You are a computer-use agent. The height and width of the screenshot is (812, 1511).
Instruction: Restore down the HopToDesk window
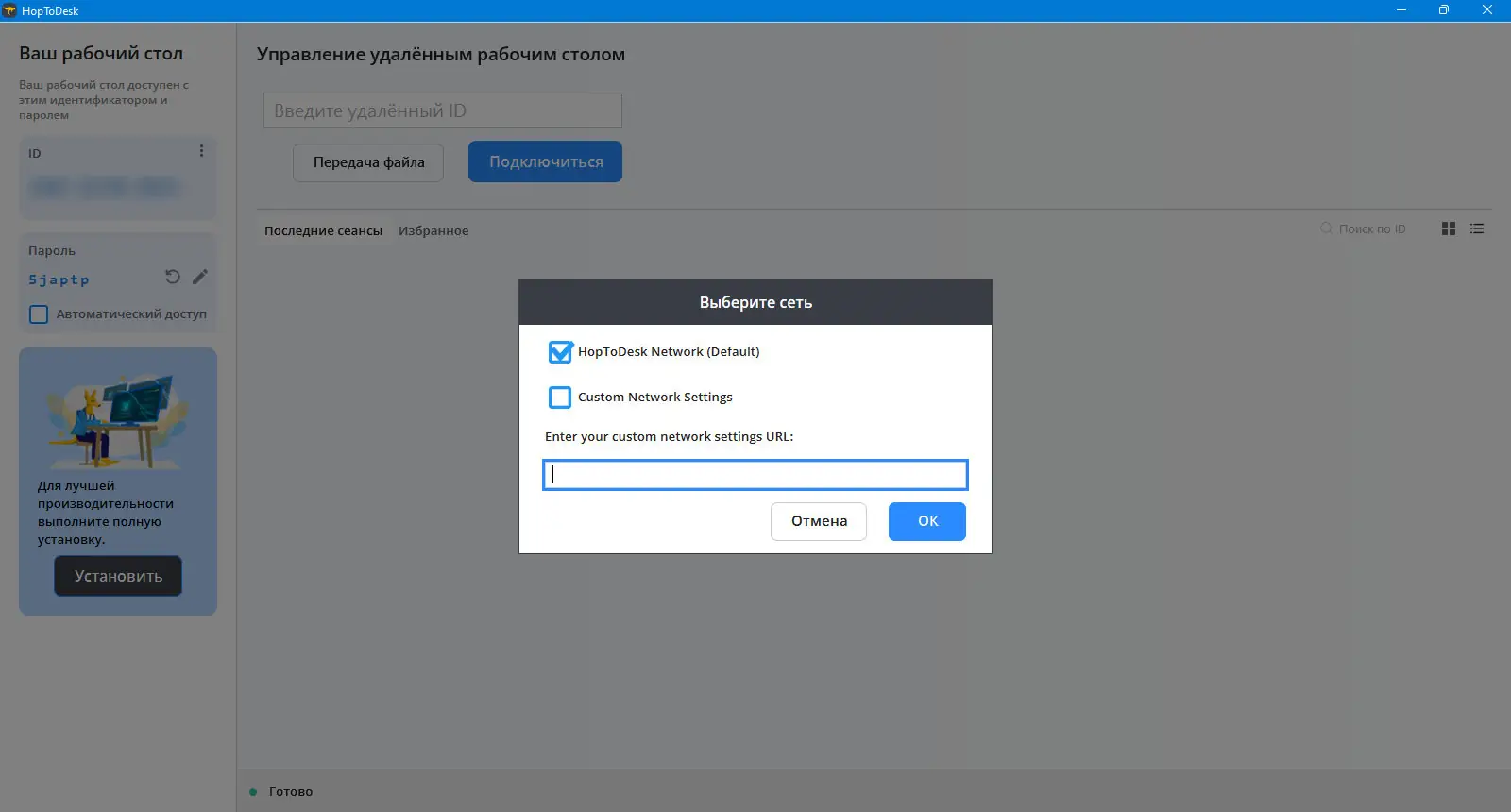coord(1444,10)
